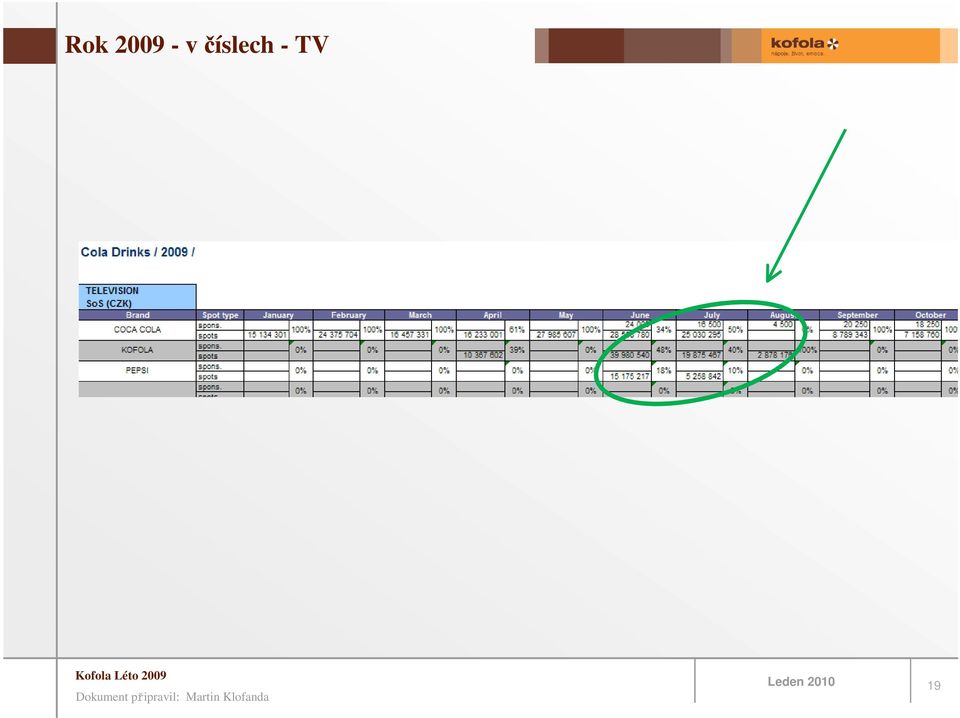Viewport: 960px width, 718px height.
Task: Click 'Dokument připravil: Martin Klofanda' footer line
Action: (172, 697)
